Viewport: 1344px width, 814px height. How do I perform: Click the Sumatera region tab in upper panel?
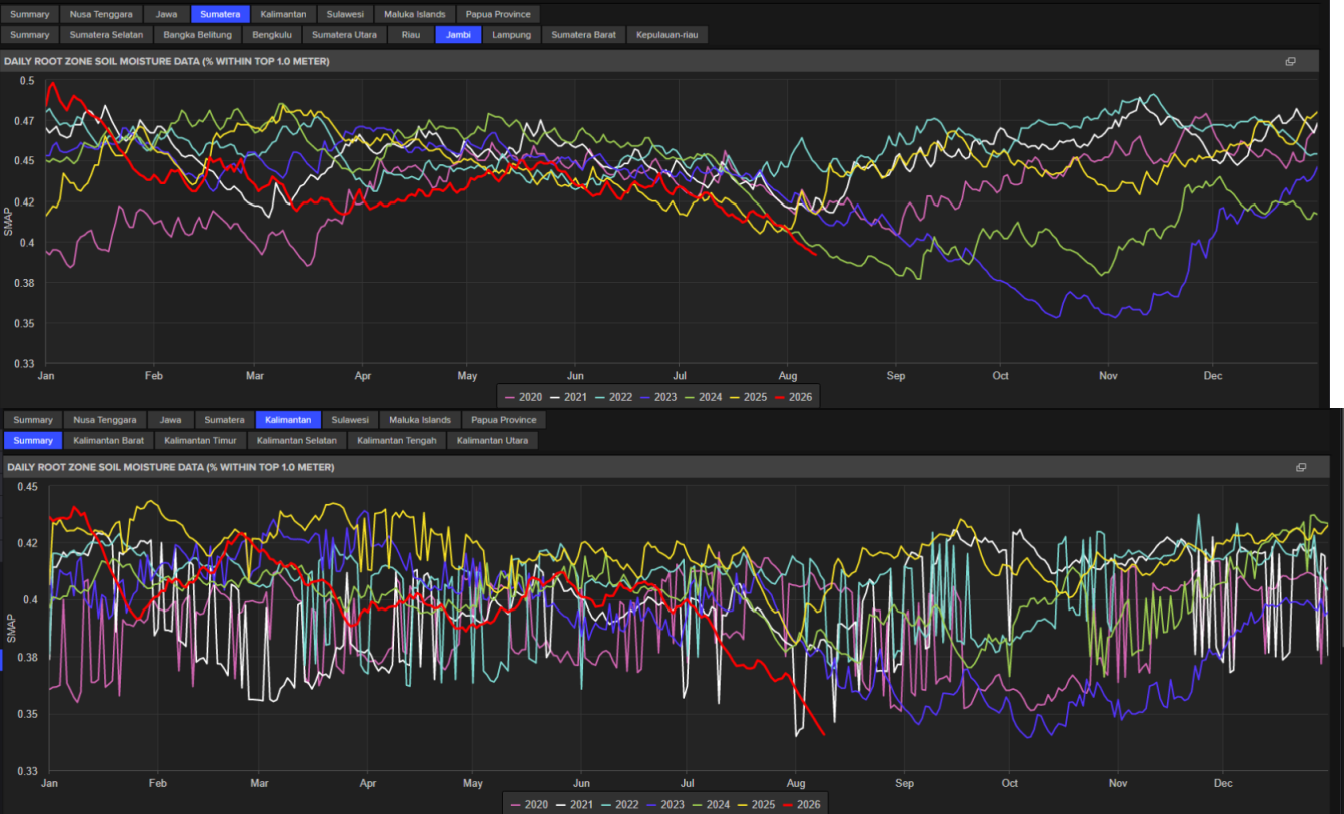(220, 14)
